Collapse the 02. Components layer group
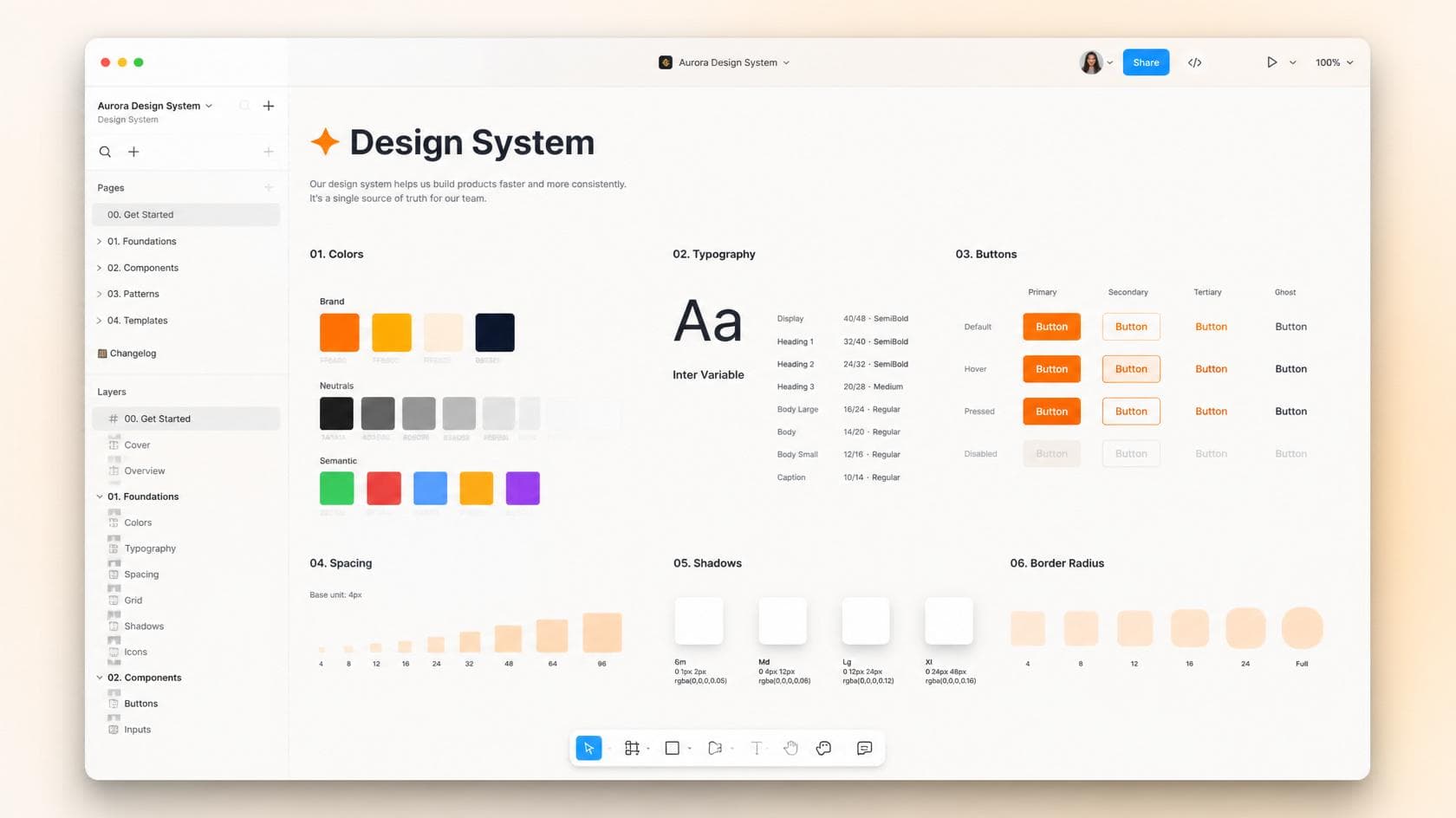The image size is (1456, 818). pyautogui.click(x=100, y=678)
